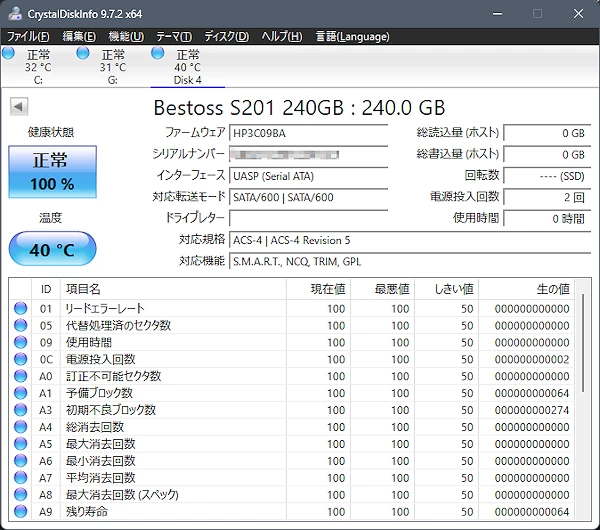This screenshot has width=600, height=530.
Task: Click the blue orb beside 使用時間 row
Action: tap(20, 342)
